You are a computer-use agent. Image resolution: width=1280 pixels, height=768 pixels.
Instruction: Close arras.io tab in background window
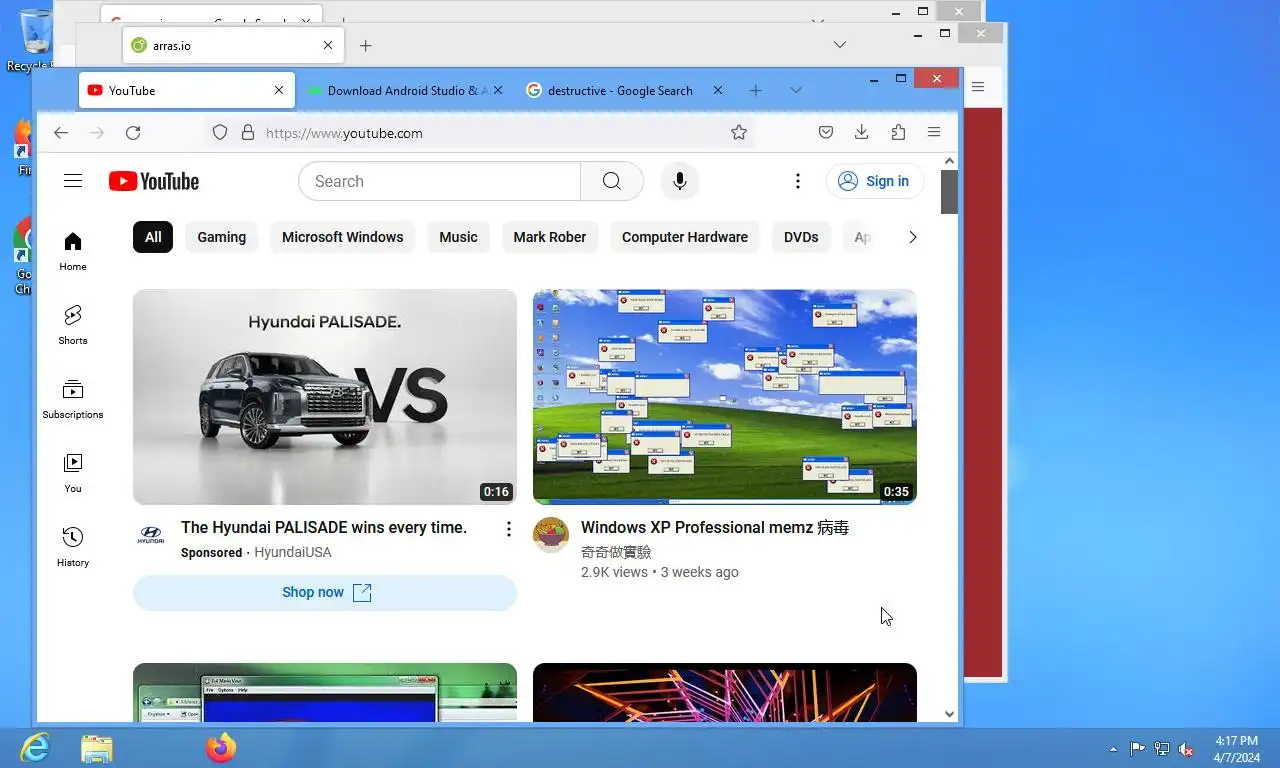[328, 45]
